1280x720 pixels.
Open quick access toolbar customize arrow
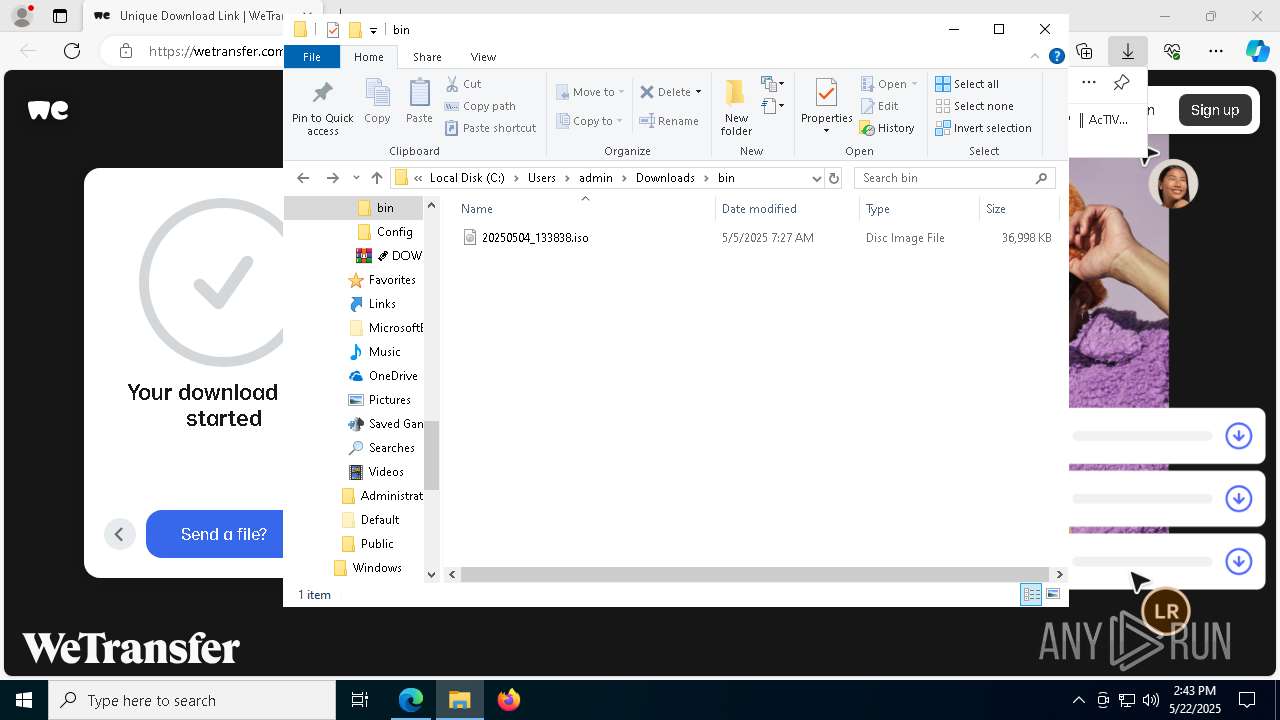[373, 30]
